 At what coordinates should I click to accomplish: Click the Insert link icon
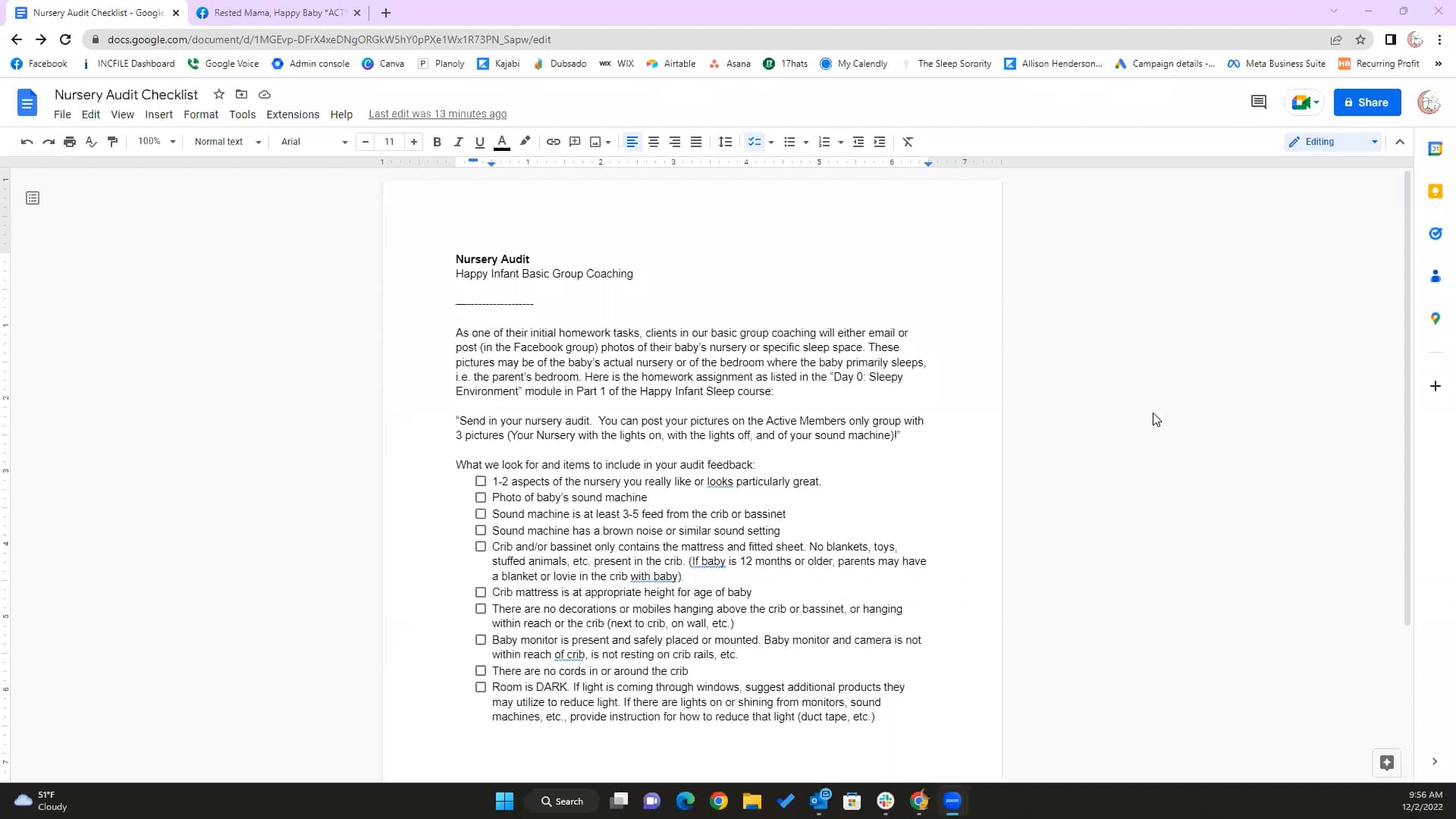click(553, 142)
